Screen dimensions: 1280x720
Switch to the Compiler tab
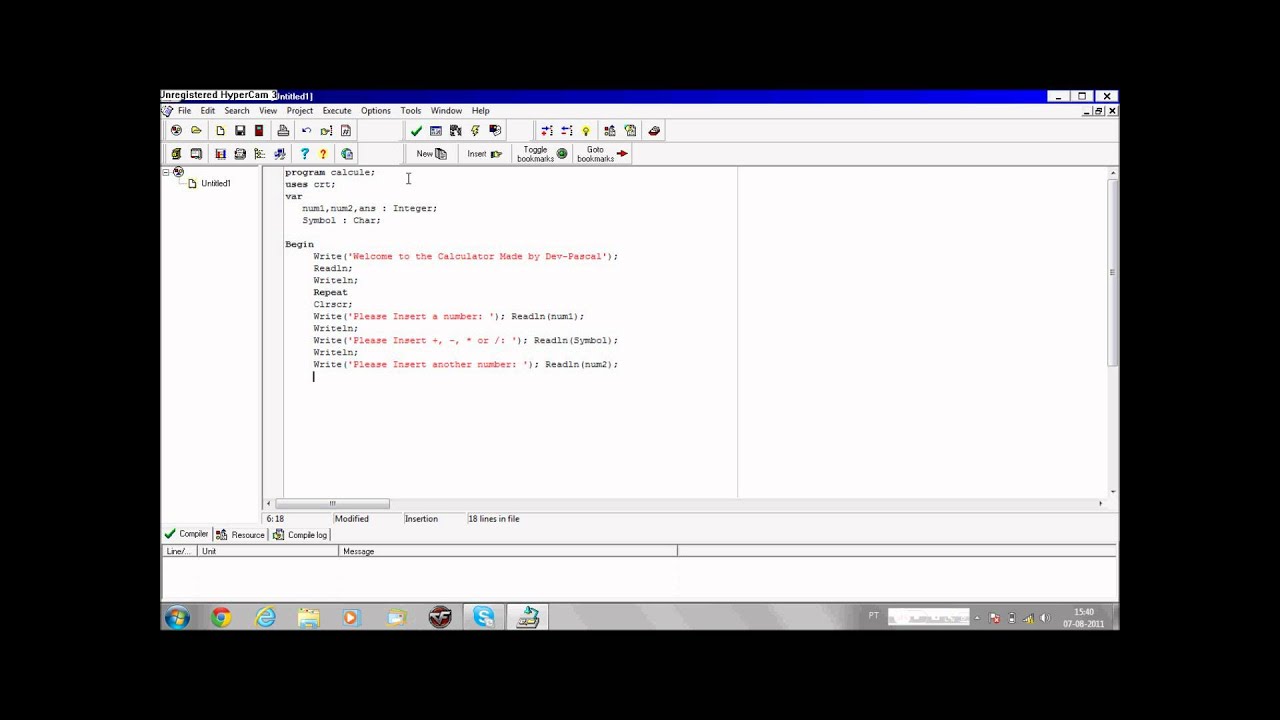pyautogui.click(x=187, y=535)
